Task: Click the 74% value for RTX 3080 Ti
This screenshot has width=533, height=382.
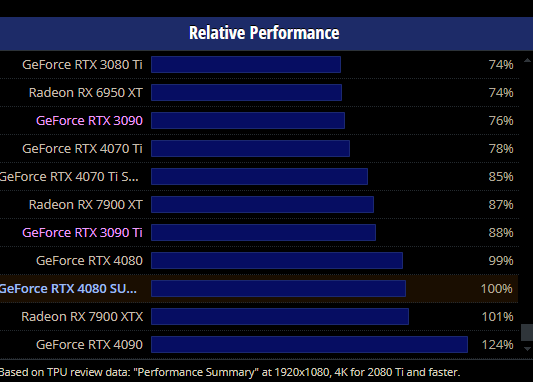Action: (501, 65)
